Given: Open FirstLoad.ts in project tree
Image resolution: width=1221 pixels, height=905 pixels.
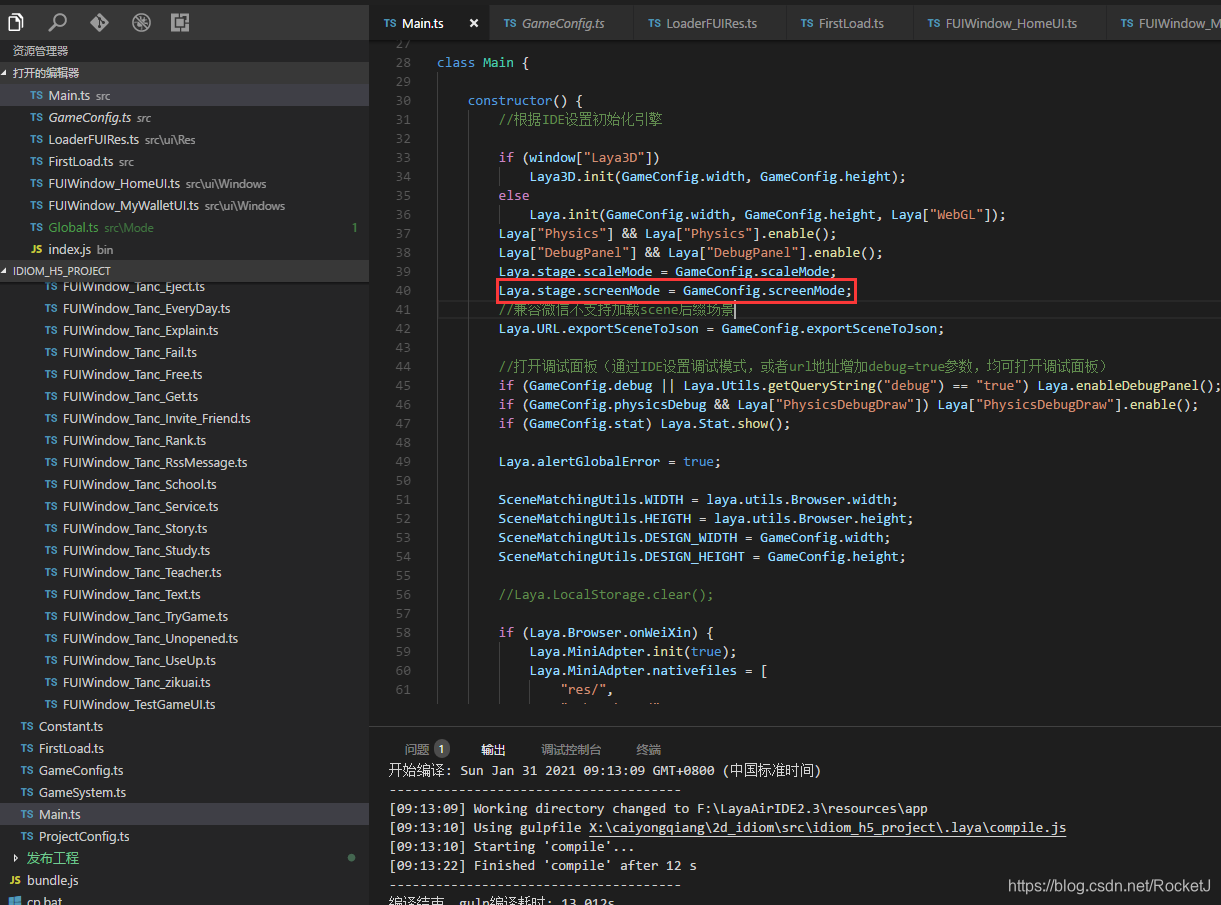Looking at the screenshot, I should [x=184, y=748].
